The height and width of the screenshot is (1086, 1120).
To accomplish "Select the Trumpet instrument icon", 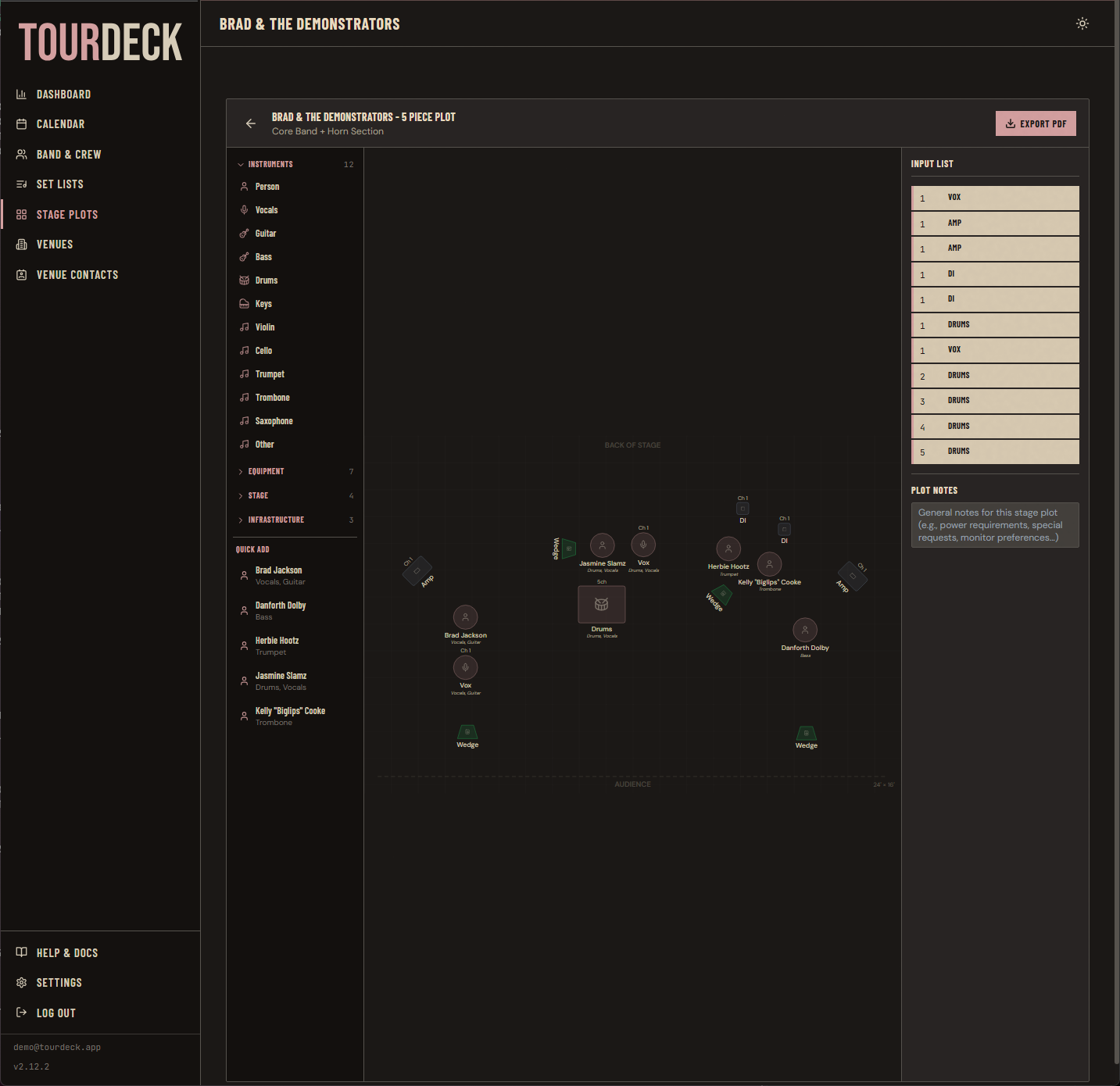I will pyautogui.click(x=245, y=373).
